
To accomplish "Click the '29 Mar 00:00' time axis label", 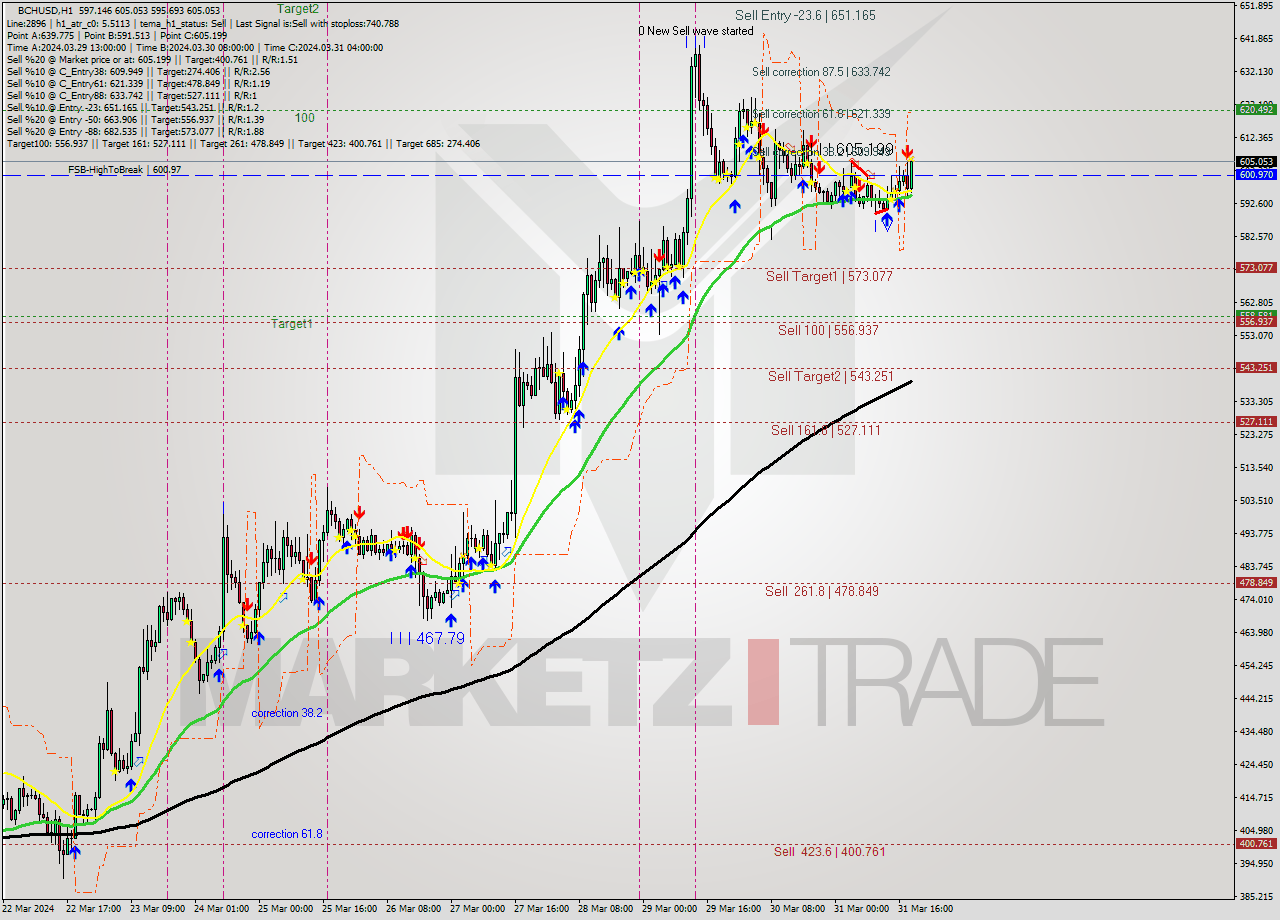I will (x=669, y=909).
